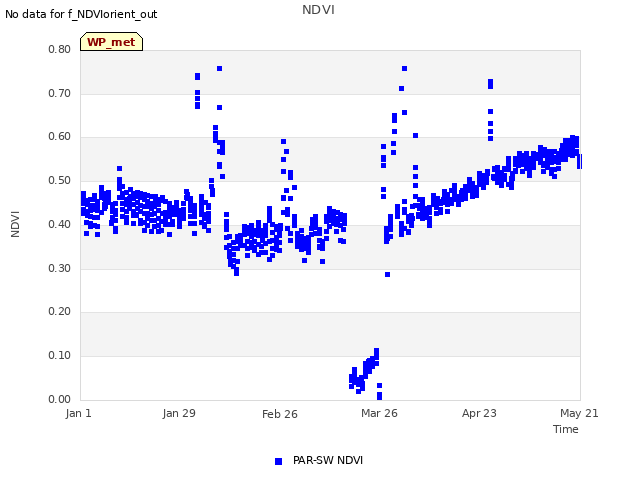
Task: Click the Jan 1 x-axis tick label
Action: [x=78, y=413]
